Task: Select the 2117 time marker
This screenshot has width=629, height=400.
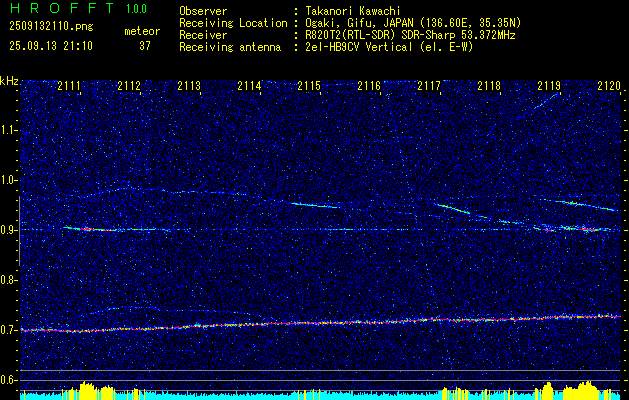Action: point(429,87)
